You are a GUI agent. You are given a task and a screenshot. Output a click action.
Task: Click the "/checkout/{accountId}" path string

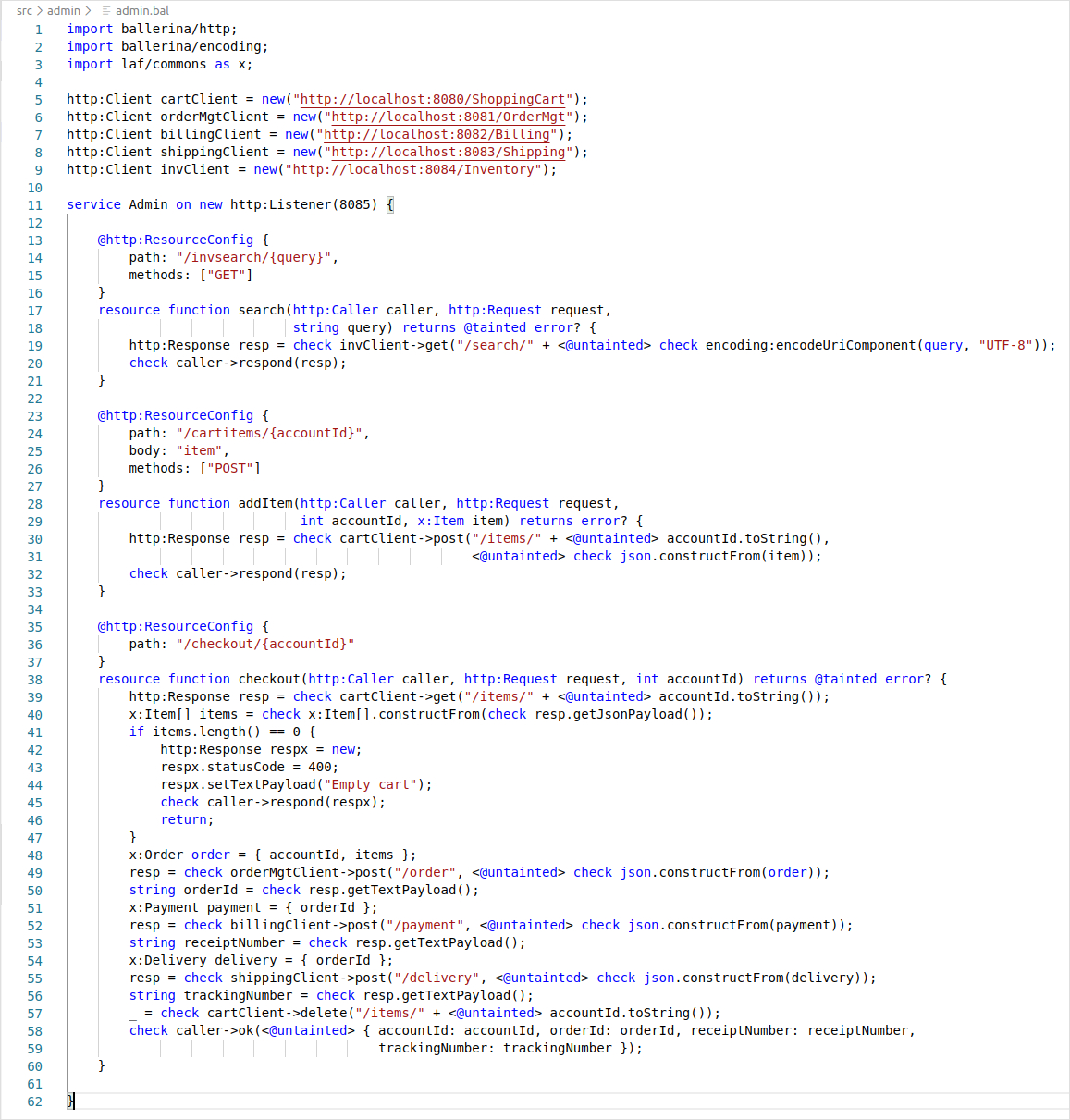pos(265,644)
